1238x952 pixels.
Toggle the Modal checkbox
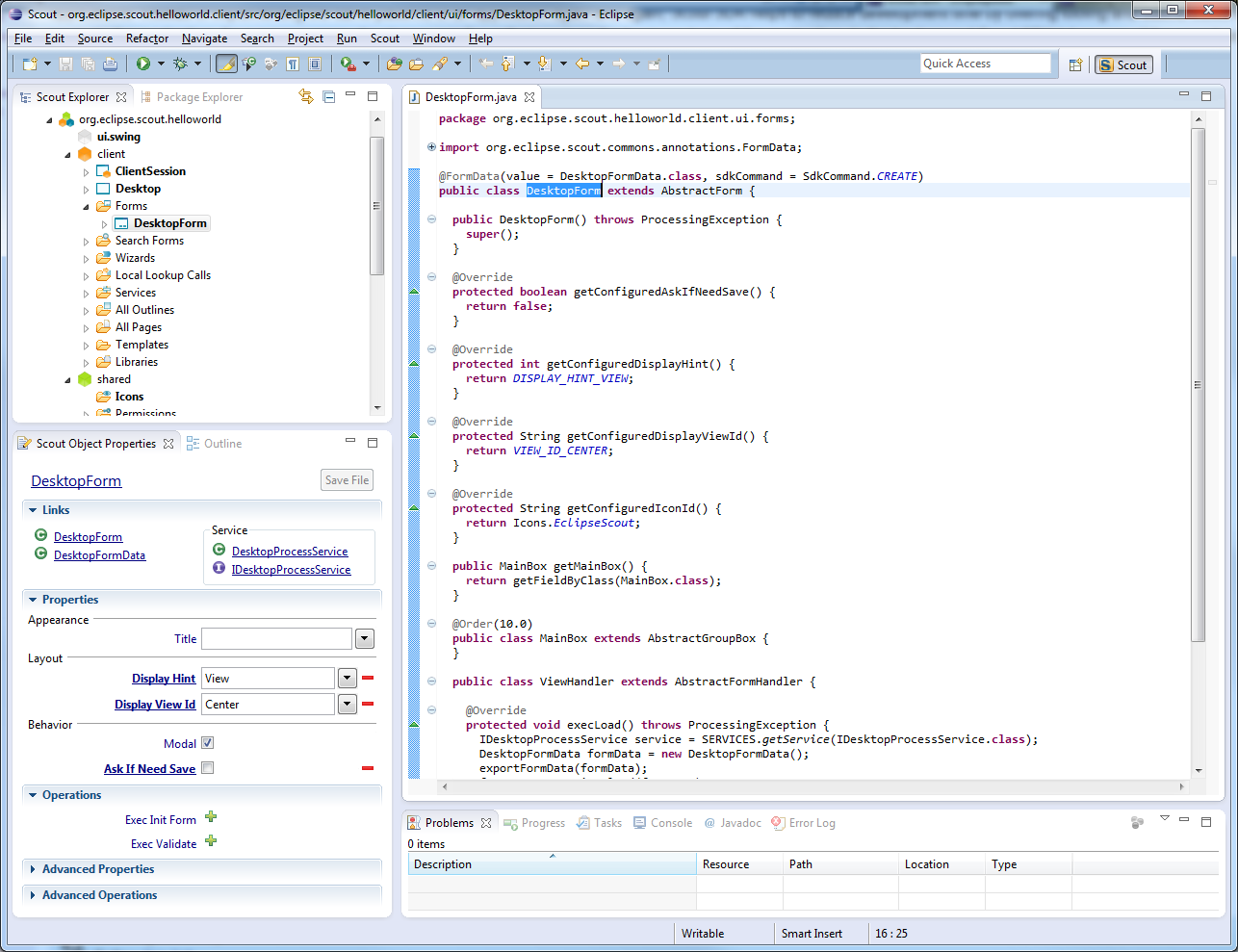click(x=207, y=743)
